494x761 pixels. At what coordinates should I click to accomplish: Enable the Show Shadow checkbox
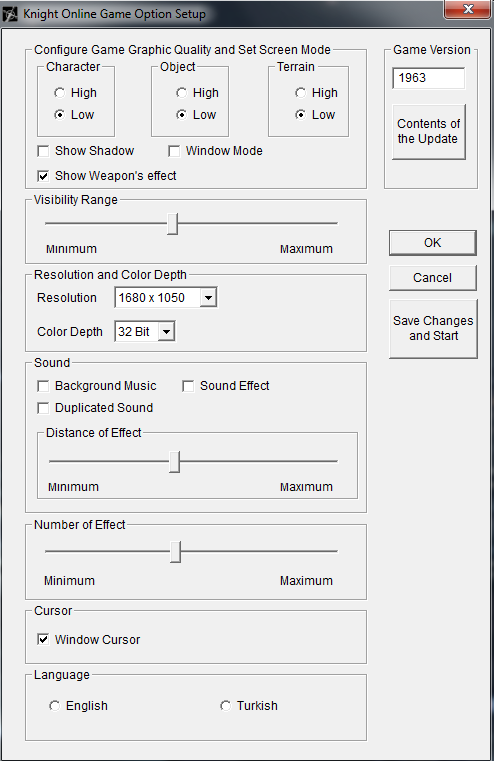43,151
